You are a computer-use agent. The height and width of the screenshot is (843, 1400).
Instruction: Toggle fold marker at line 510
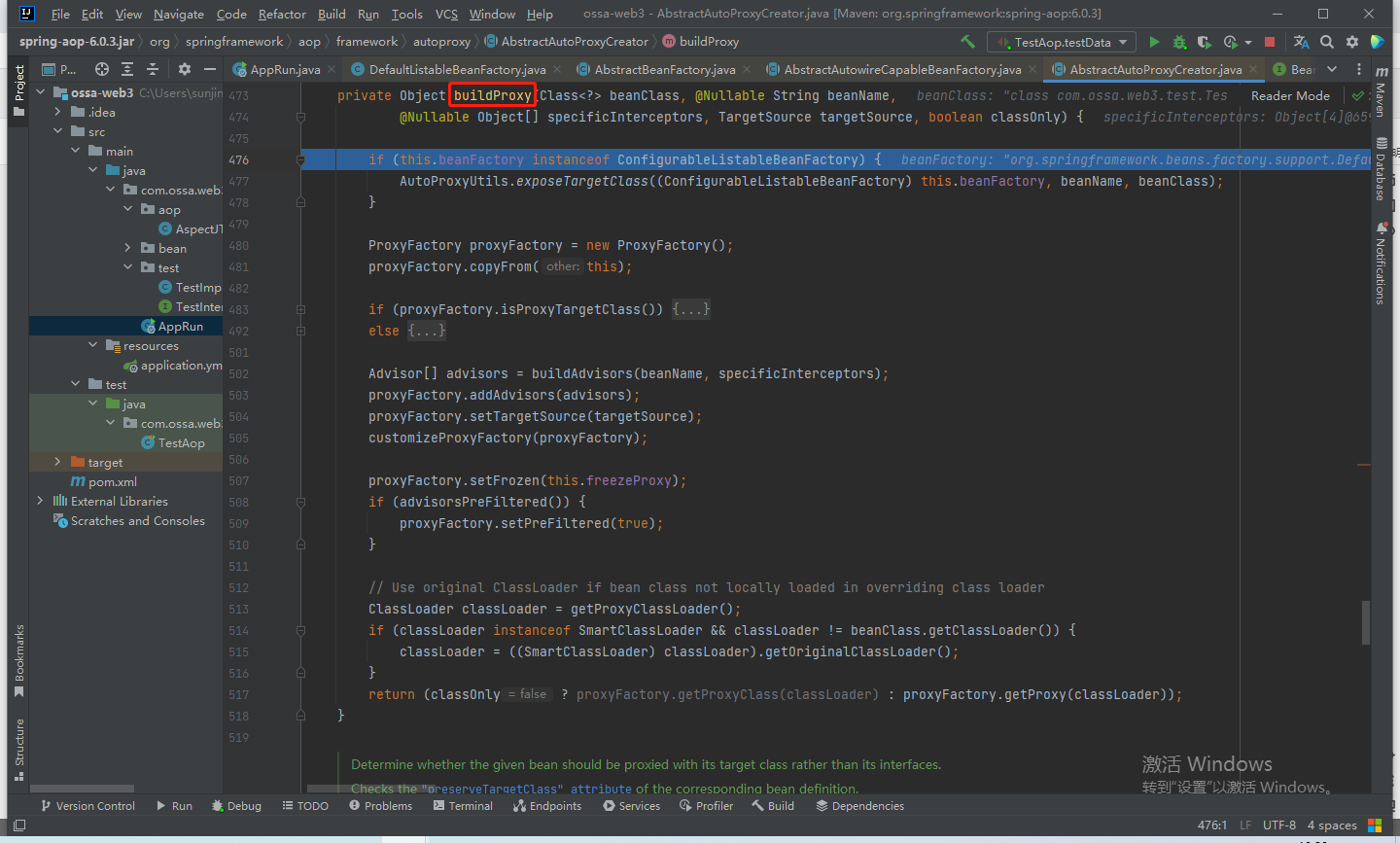(x=300, y=544)
